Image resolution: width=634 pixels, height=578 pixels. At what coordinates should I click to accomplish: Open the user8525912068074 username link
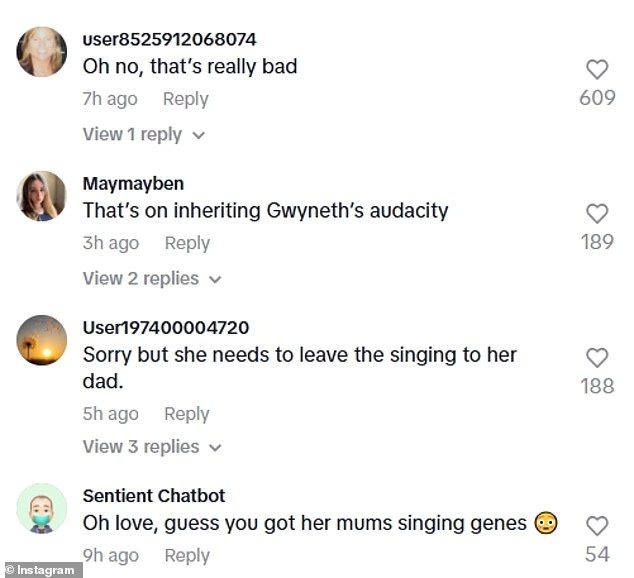tap(169, 40)
